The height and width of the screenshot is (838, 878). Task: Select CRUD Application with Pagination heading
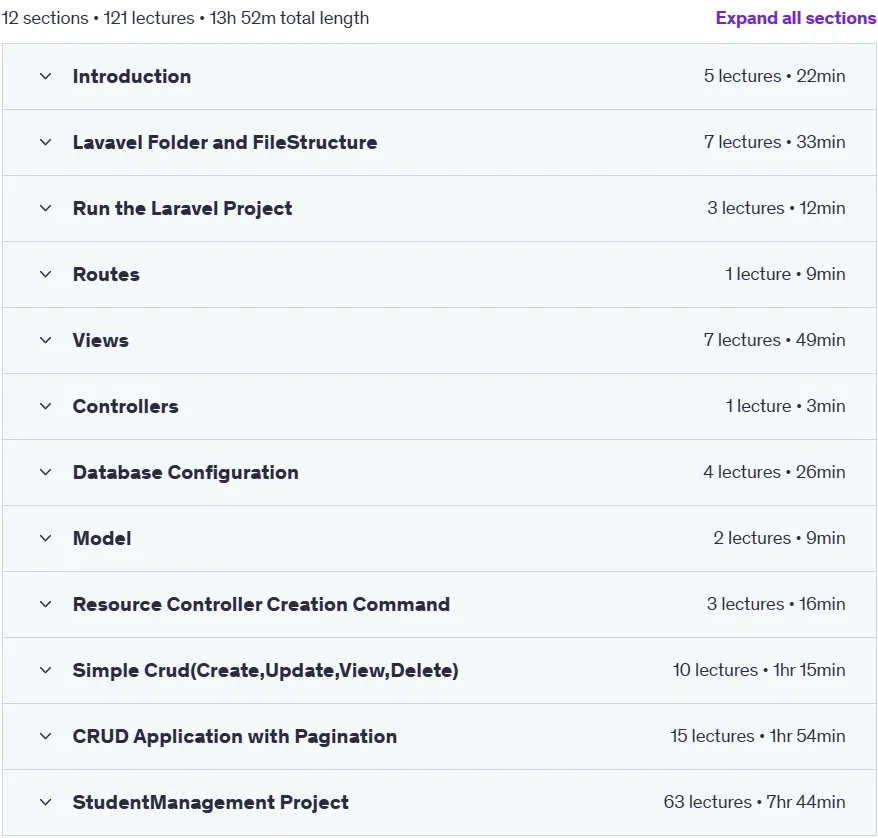click(235, 737)
